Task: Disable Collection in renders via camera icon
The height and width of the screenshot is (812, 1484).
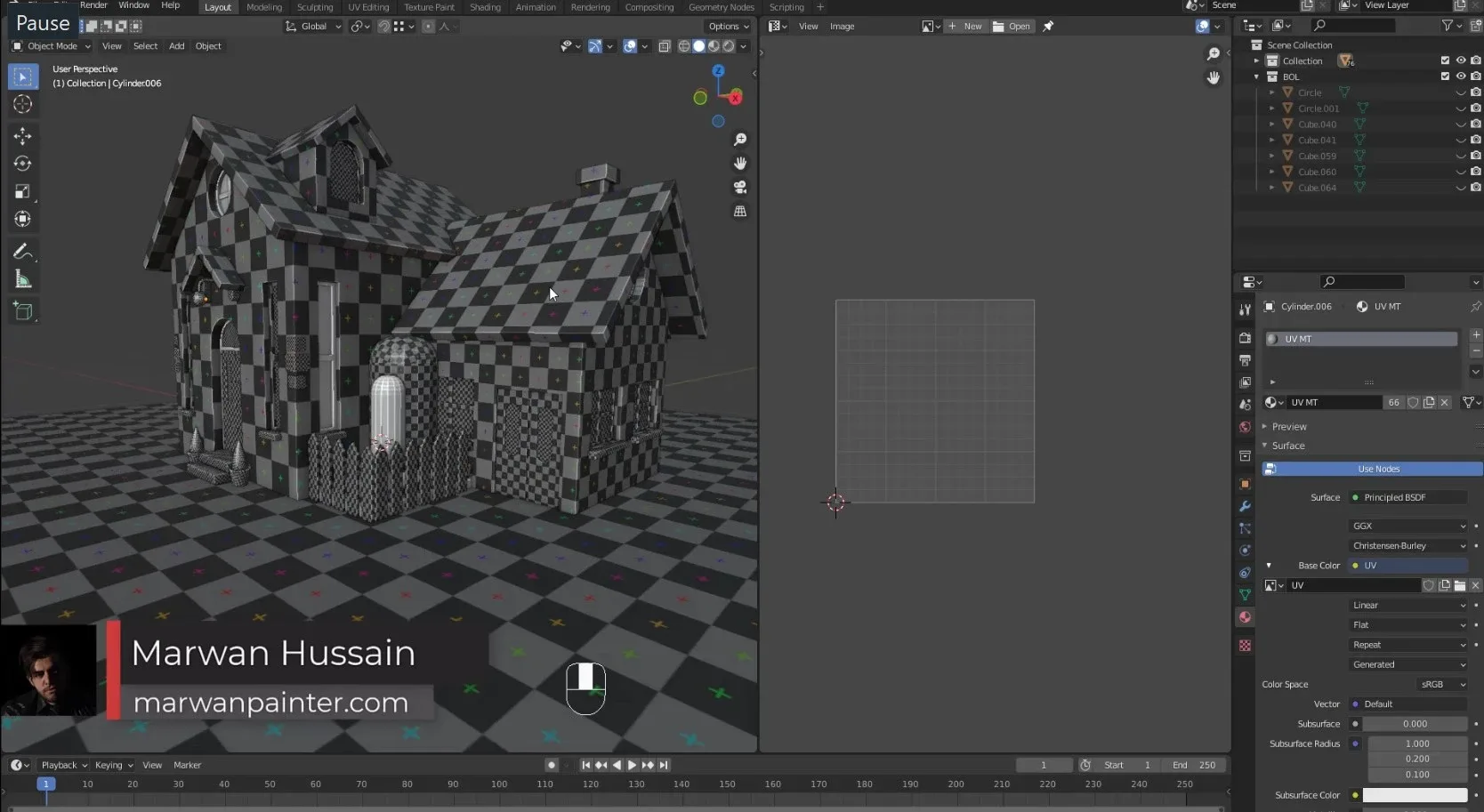Action: coord(1476,60)
